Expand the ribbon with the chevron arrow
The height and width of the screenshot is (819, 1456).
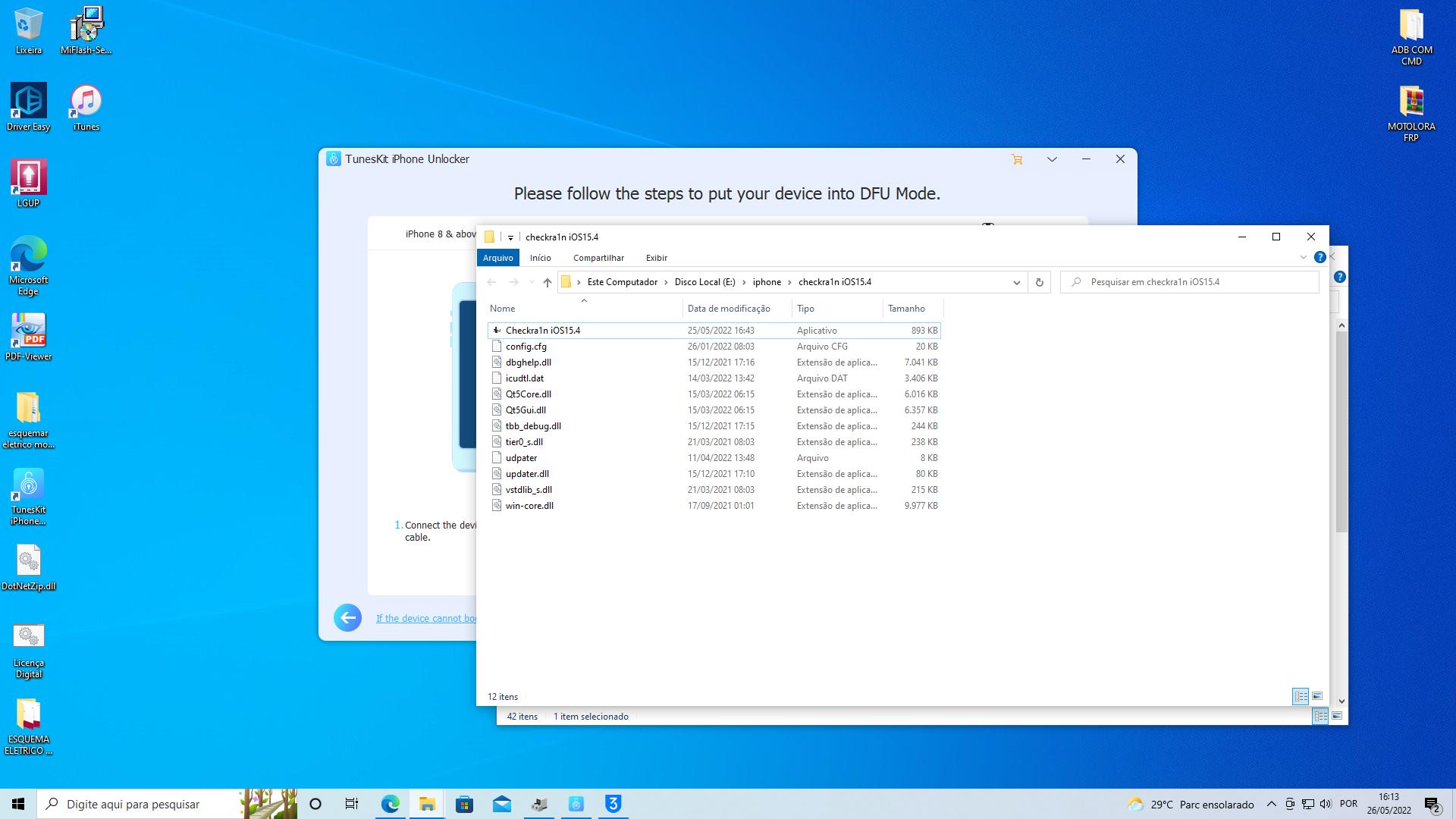coord(1304,258)
